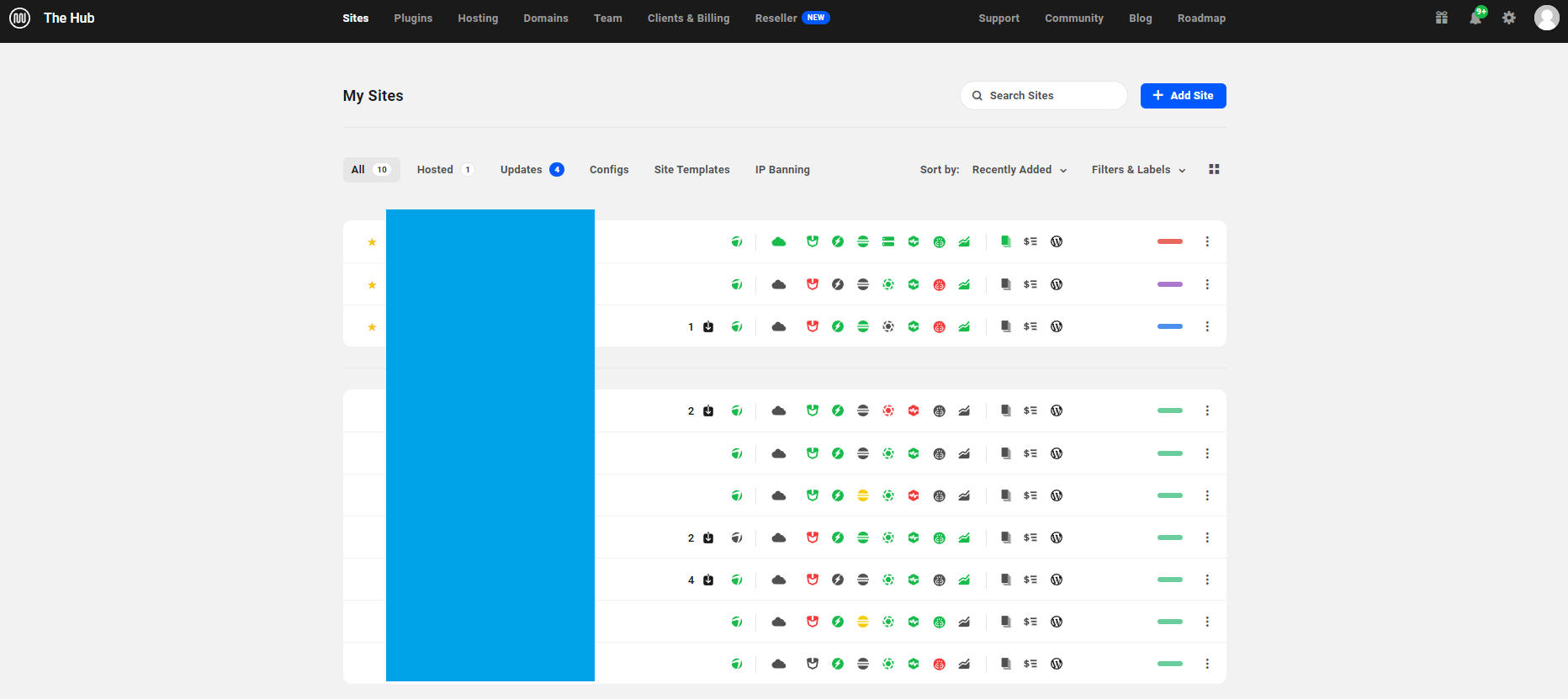Click the hosting cloud icon on the red-labeled site
Image resolution: width=1568 pixels, height=699 pixels.
tap(779, 242)
